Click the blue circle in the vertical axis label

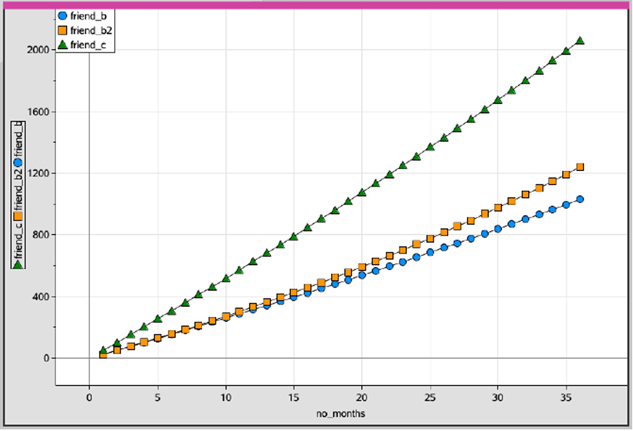18,162
